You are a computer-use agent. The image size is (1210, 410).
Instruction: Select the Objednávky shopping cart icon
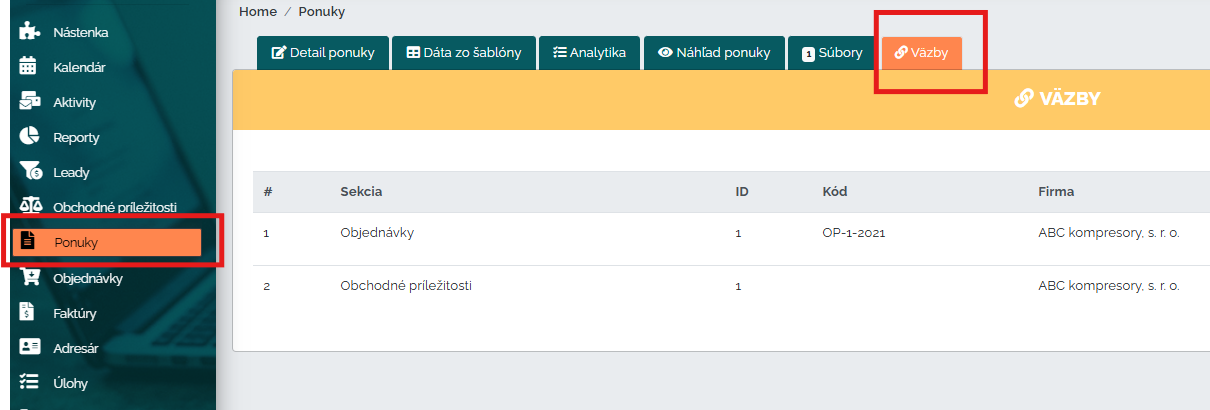tap(29, 278)
